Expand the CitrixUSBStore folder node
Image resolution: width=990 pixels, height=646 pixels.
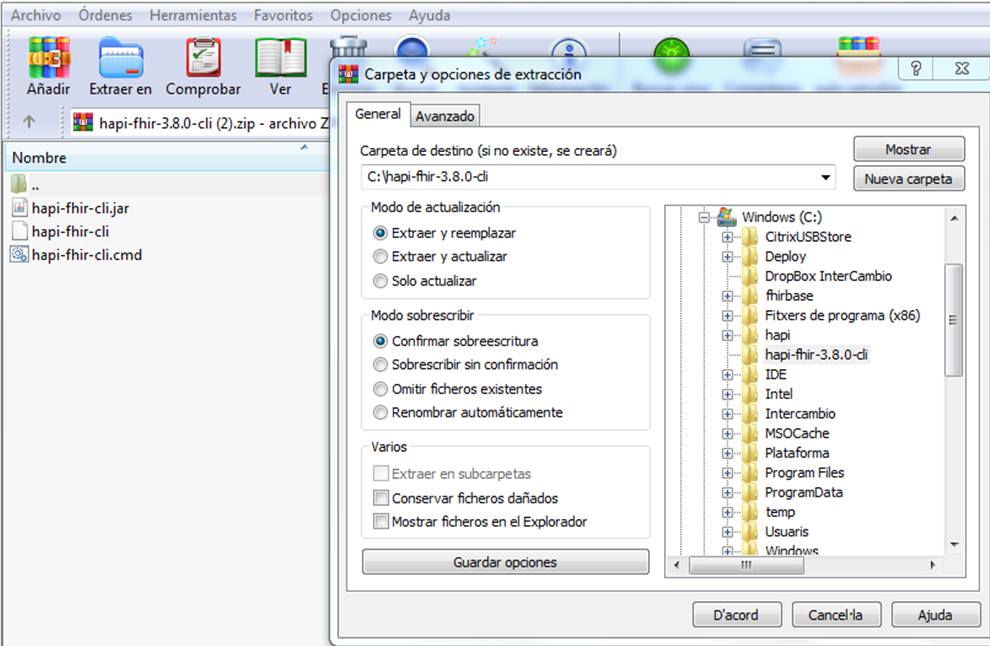pos(727,237)
